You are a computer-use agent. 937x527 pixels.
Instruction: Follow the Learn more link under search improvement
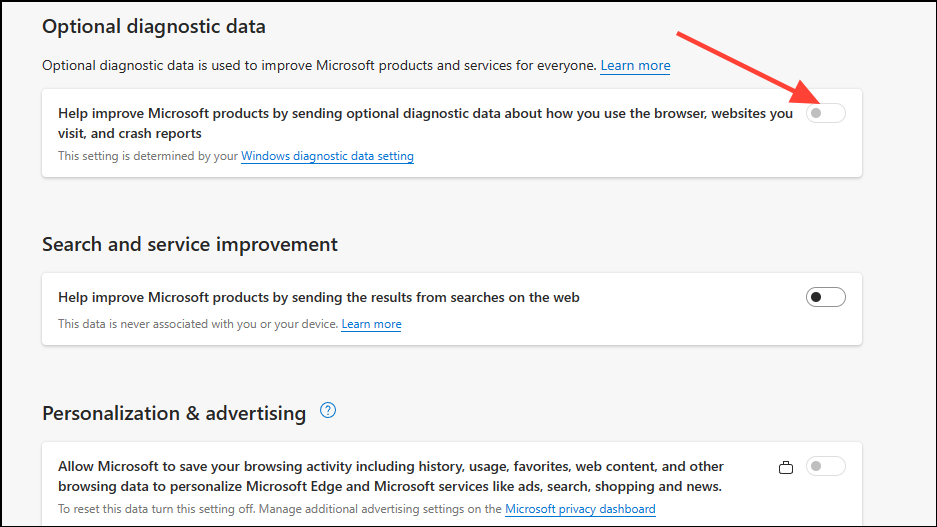pos(371,324)
